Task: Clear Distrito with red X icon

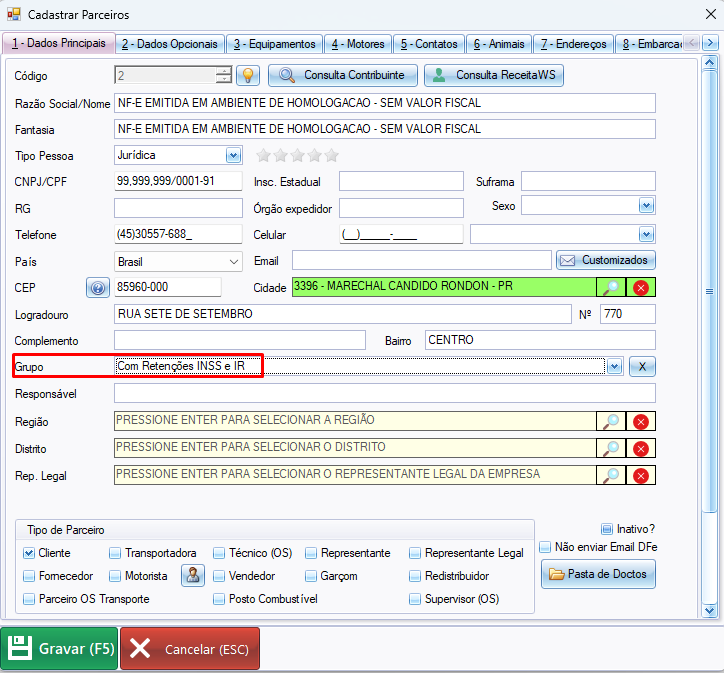Action: point(641,448)
